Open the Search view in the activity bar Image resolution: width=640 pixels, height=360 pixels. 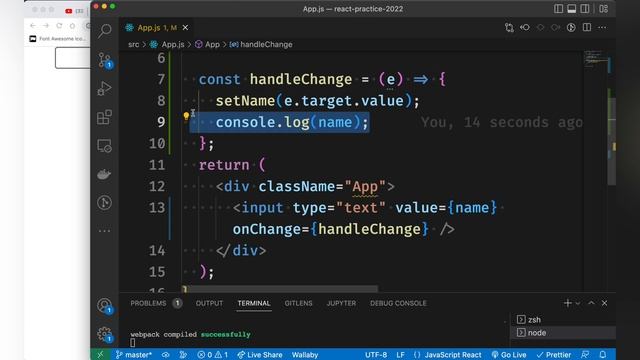point(105,31)
